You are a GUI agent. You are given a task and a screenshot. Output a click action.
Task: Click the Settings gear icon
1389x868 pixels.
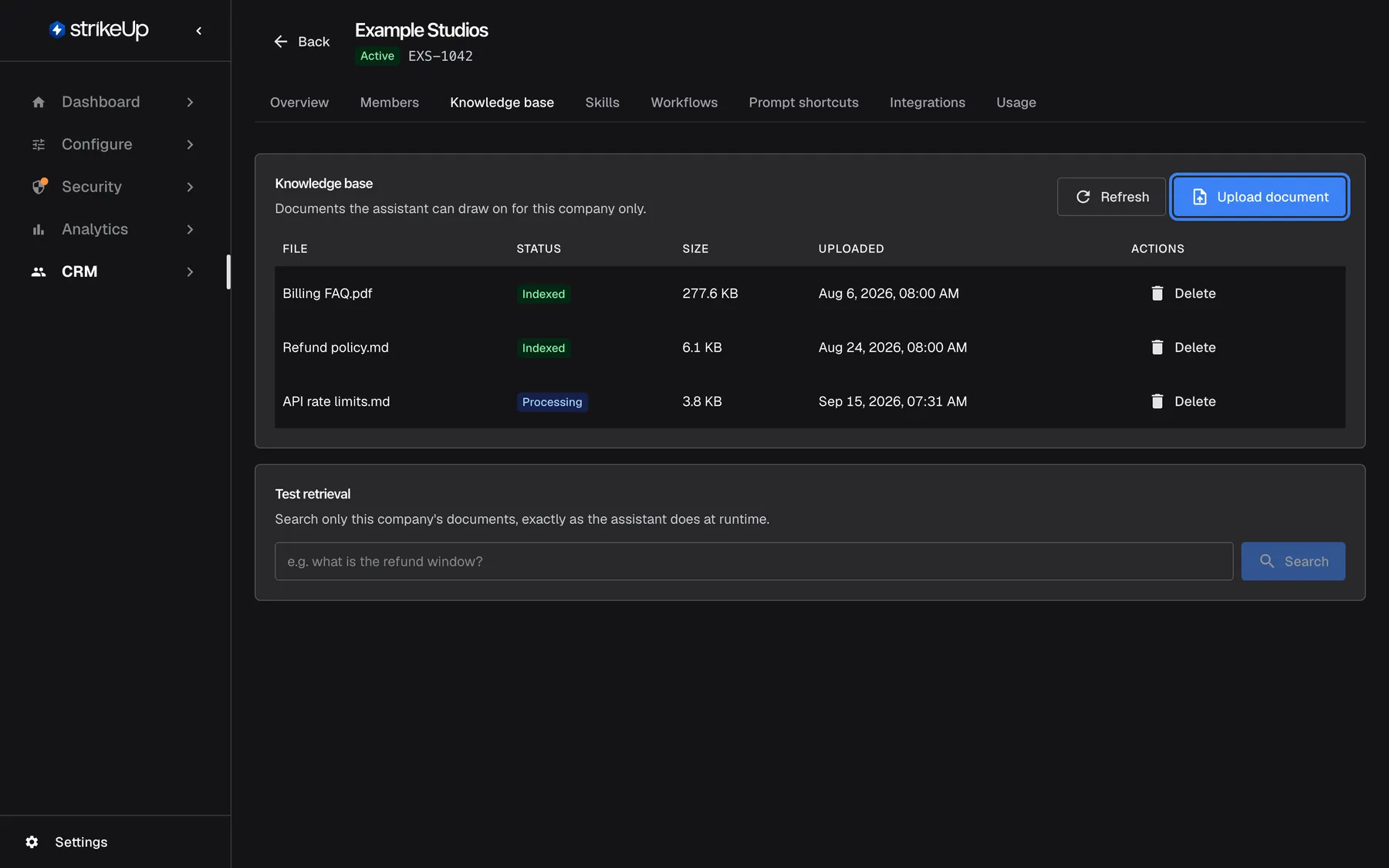tap(32, 842)
